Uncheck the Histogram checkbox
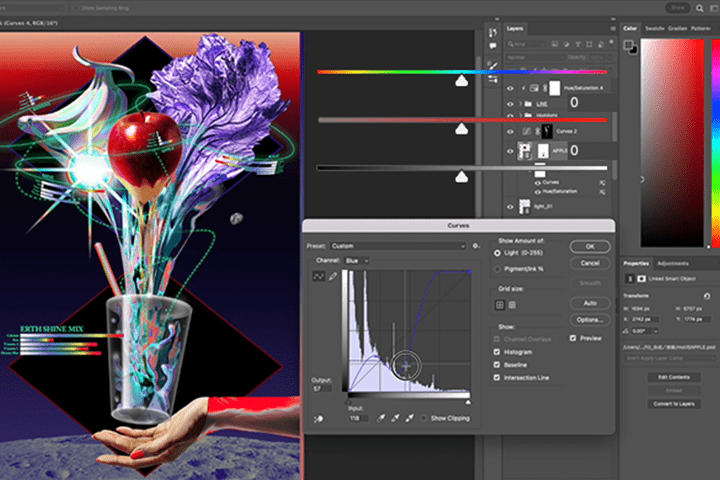Viewport: 720px width, 480px height. click(496, 352)
